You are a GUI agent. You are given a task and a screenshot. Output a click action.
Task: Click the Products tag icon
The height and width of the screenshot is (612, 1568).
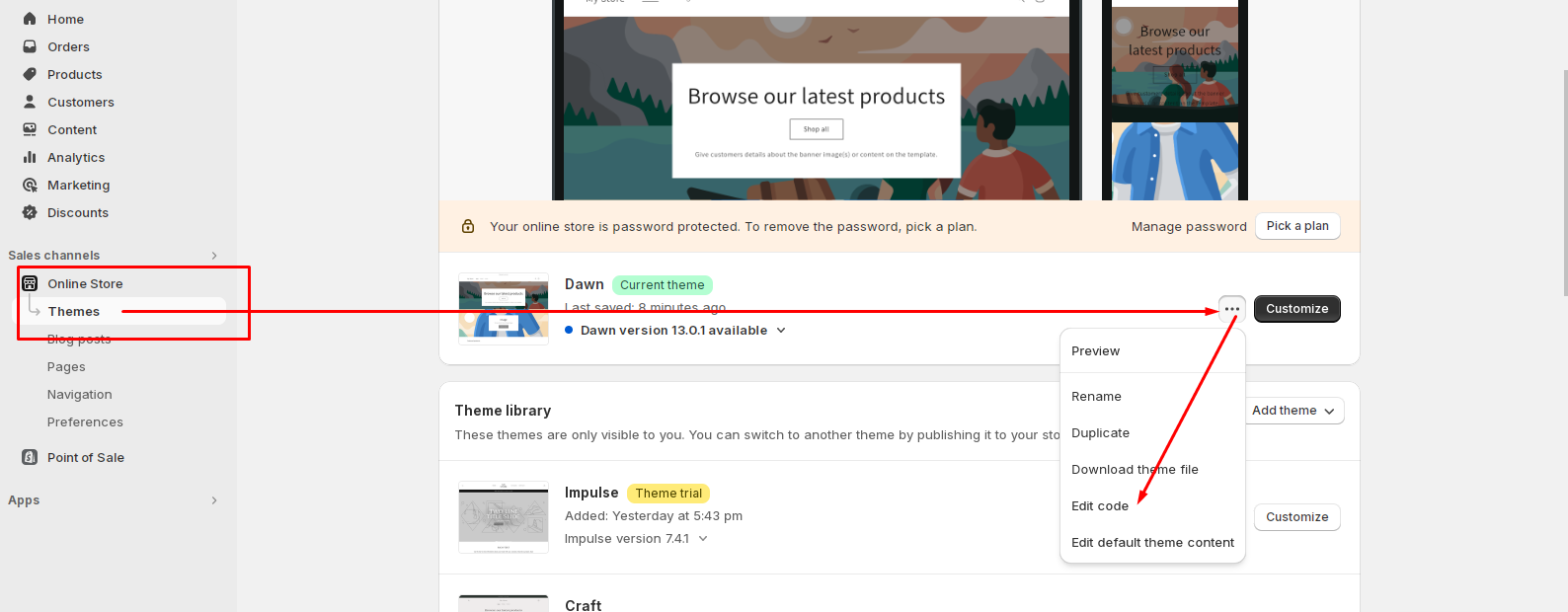(x=30, y=74)
